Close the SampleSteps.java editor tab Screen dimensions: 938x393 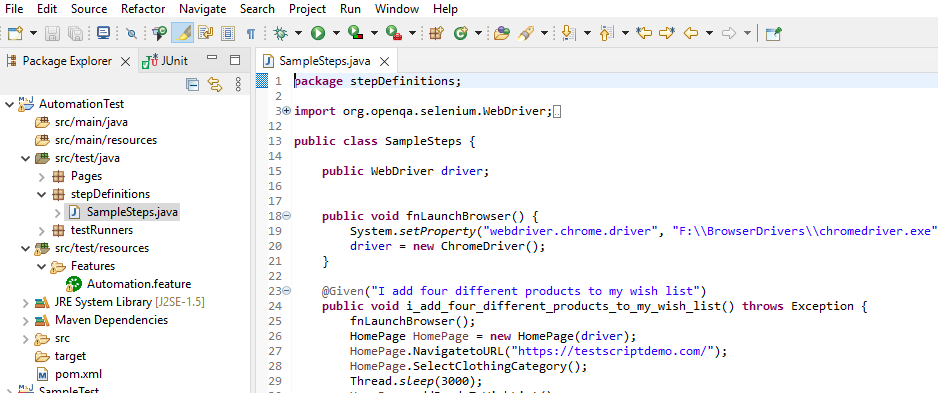coord(385,61)
